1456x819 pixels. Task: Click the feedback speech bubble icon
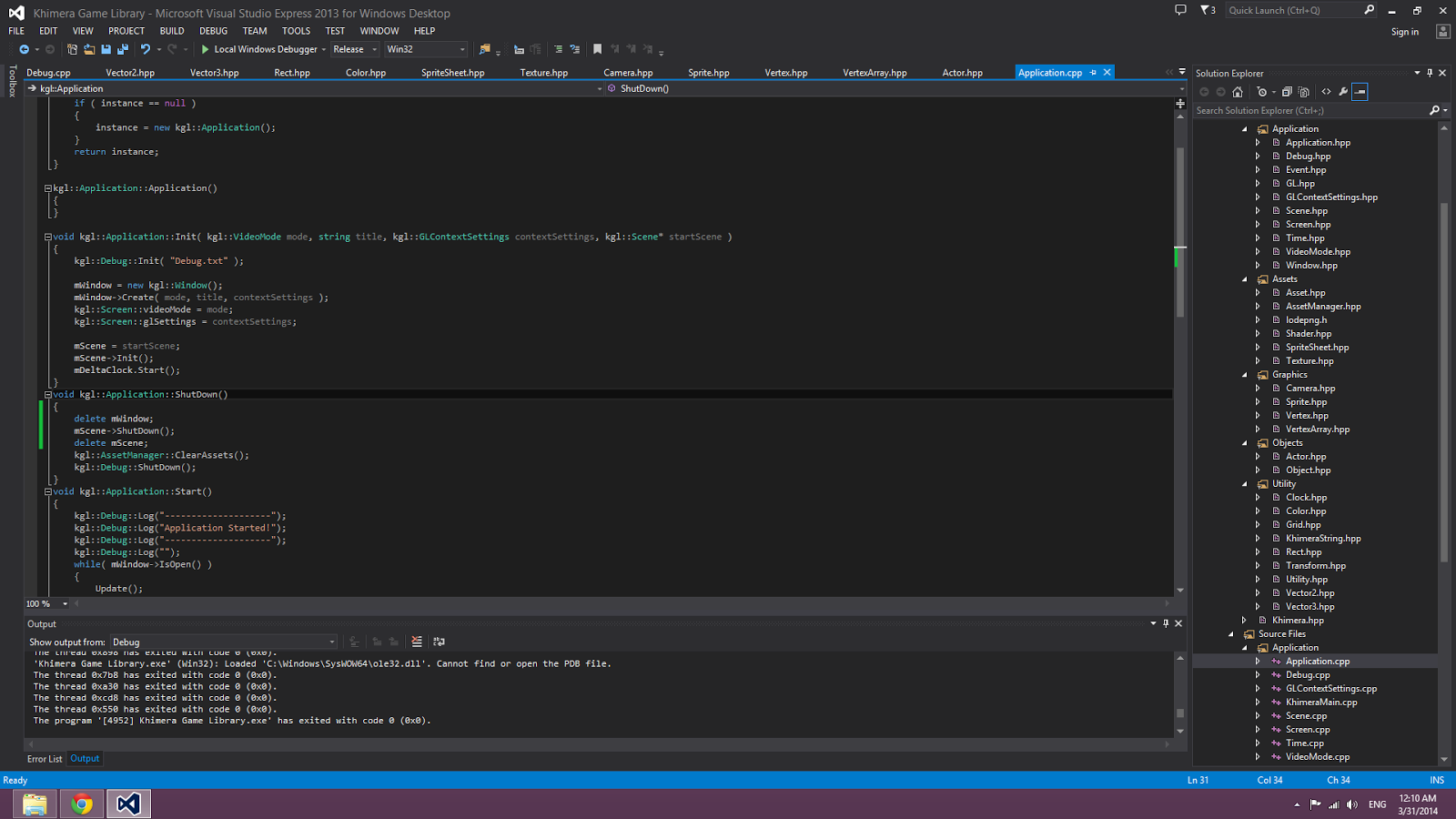click(1180, 10)
